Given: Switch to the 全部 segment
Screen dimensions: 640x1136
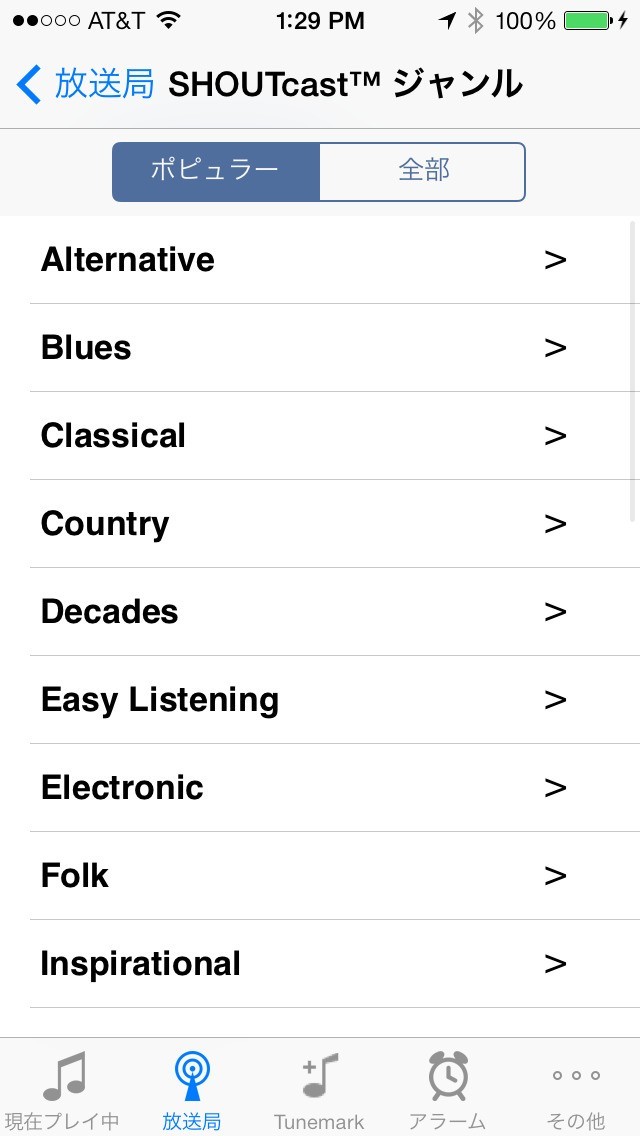Looking at the screenshot, I should point(423,171).
